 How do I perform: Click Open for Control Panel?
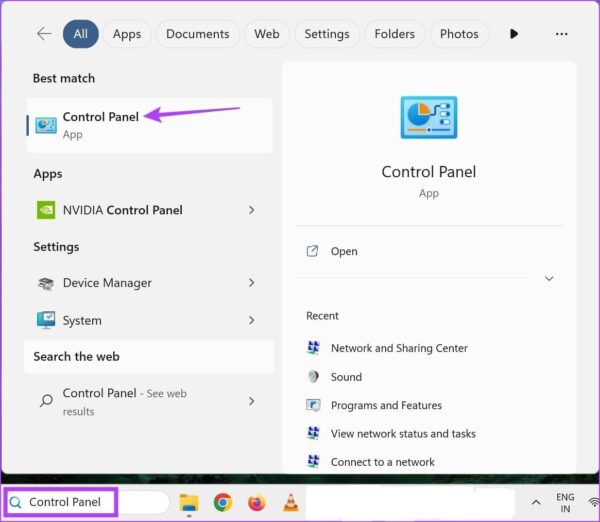(344, 252)
